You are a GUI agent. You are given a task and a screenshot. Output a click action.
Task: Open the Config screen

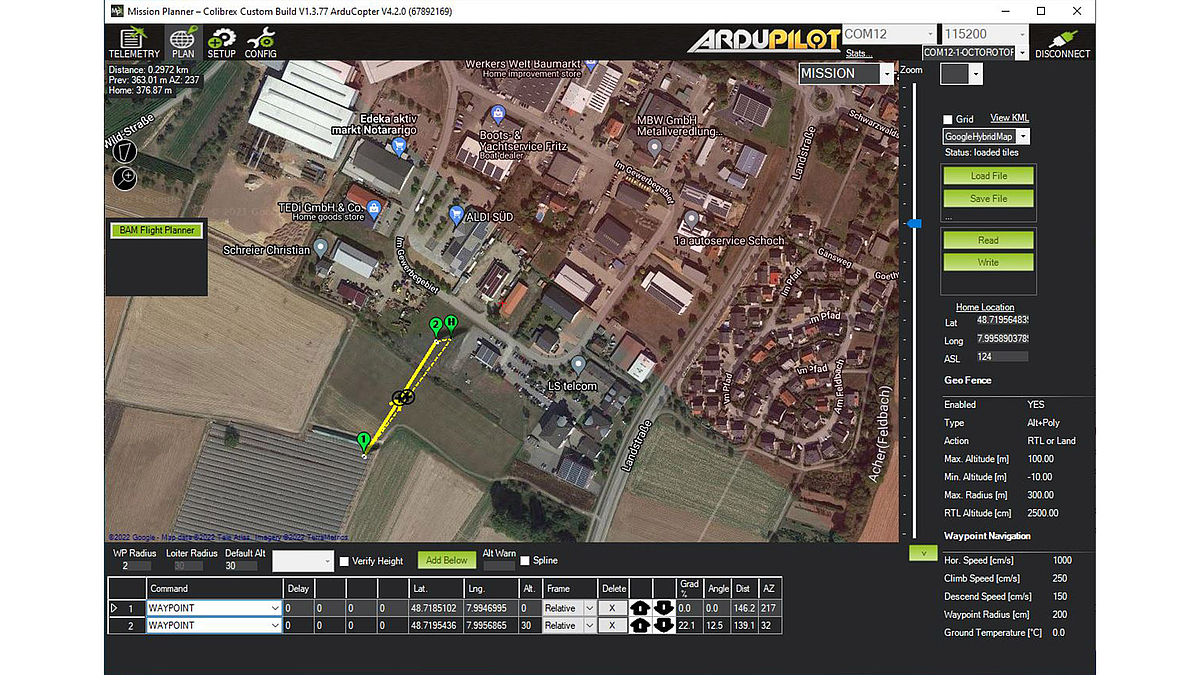tap(261, 42)
